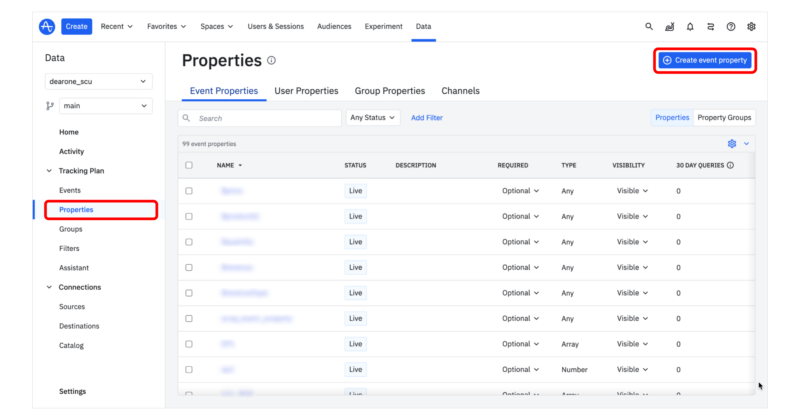
Task: Click the branch icon next to main
Action: click(x=50, y=106)
